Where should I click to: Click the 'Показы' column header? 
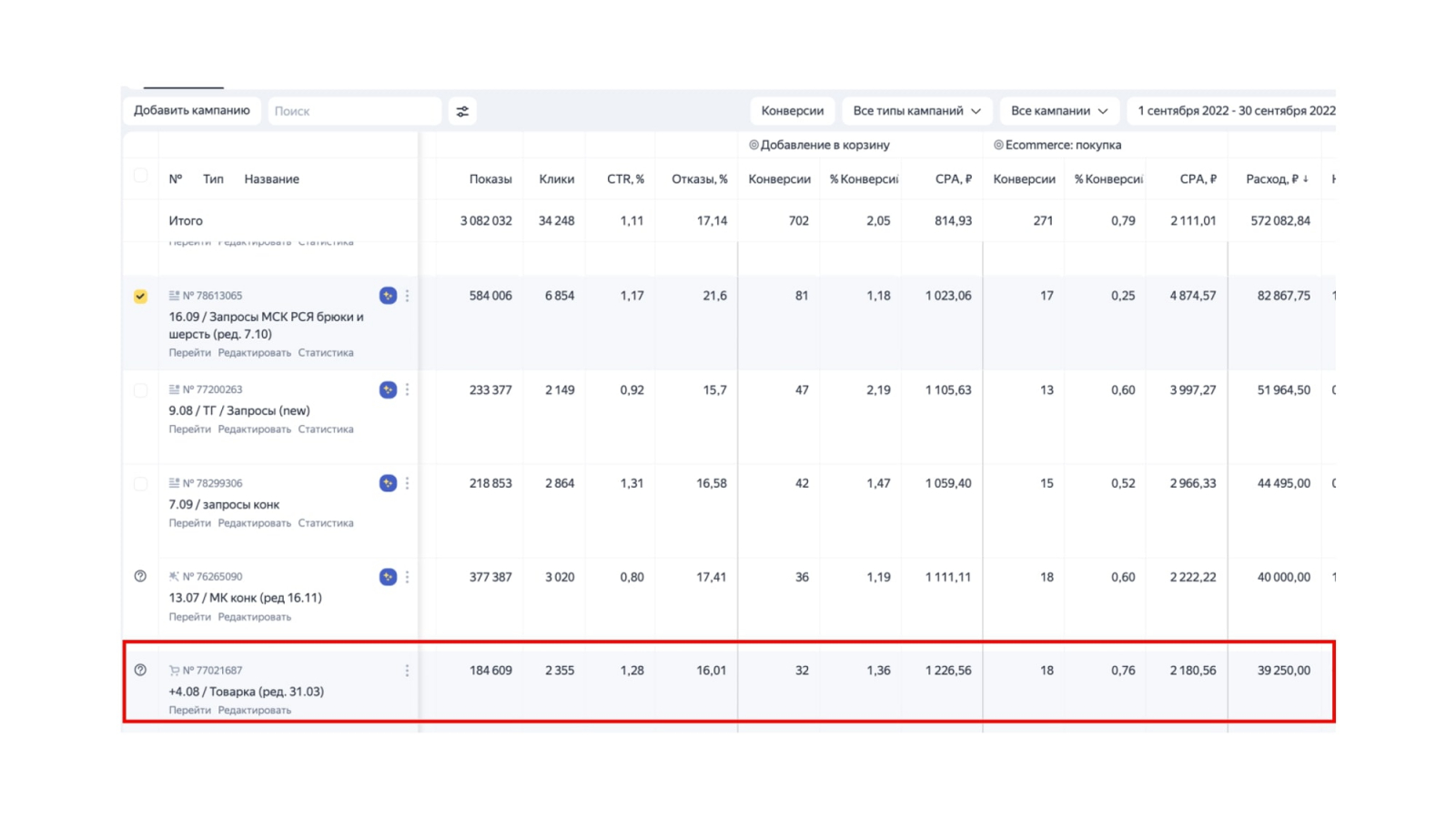490,179
